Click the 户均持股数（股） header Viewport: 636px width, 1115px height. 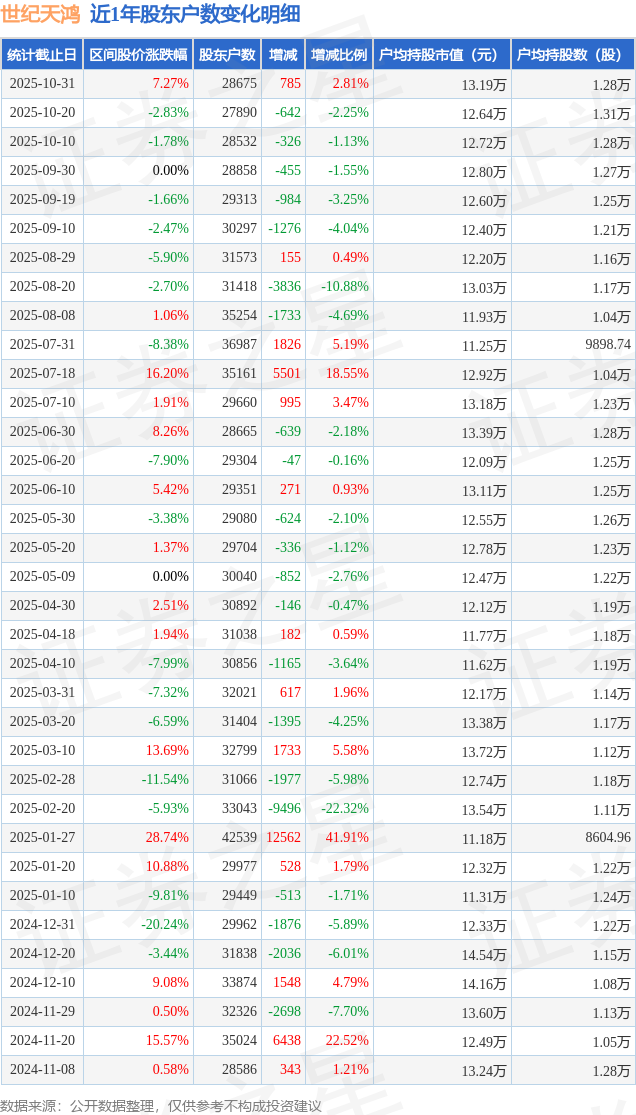click(572, 55)
